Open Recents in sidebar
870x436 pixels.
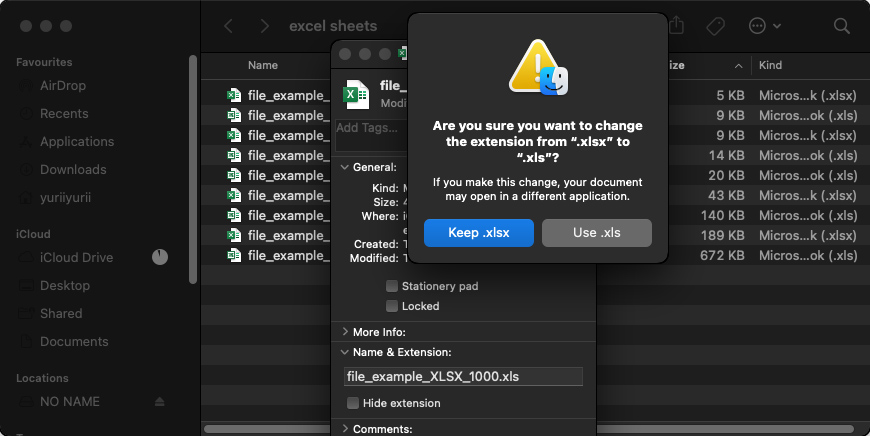pos(64,114)
